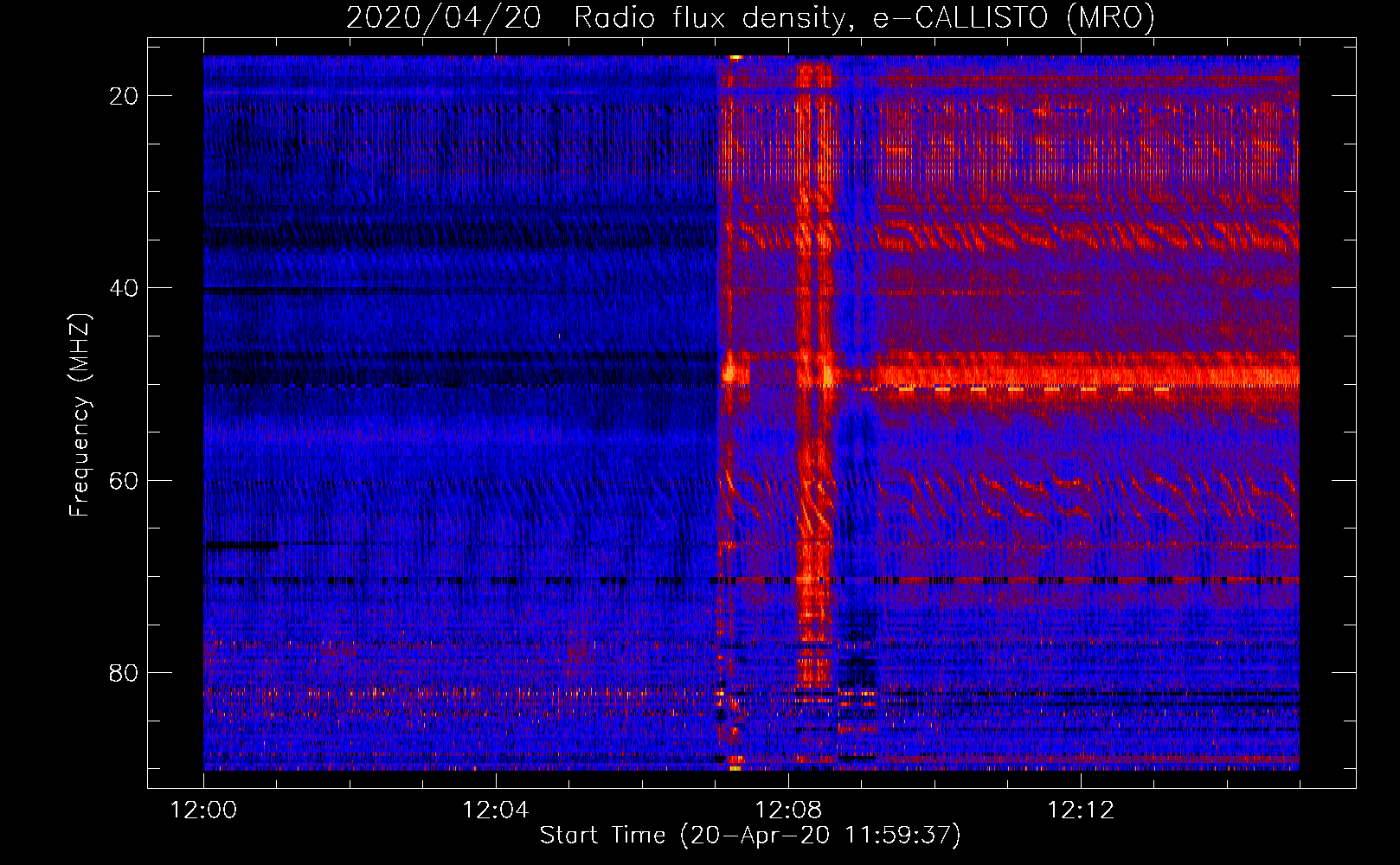Viewport: 1400px width, 865px height.
Task: Click the time tick label '12:12'
Action: 1081,811
